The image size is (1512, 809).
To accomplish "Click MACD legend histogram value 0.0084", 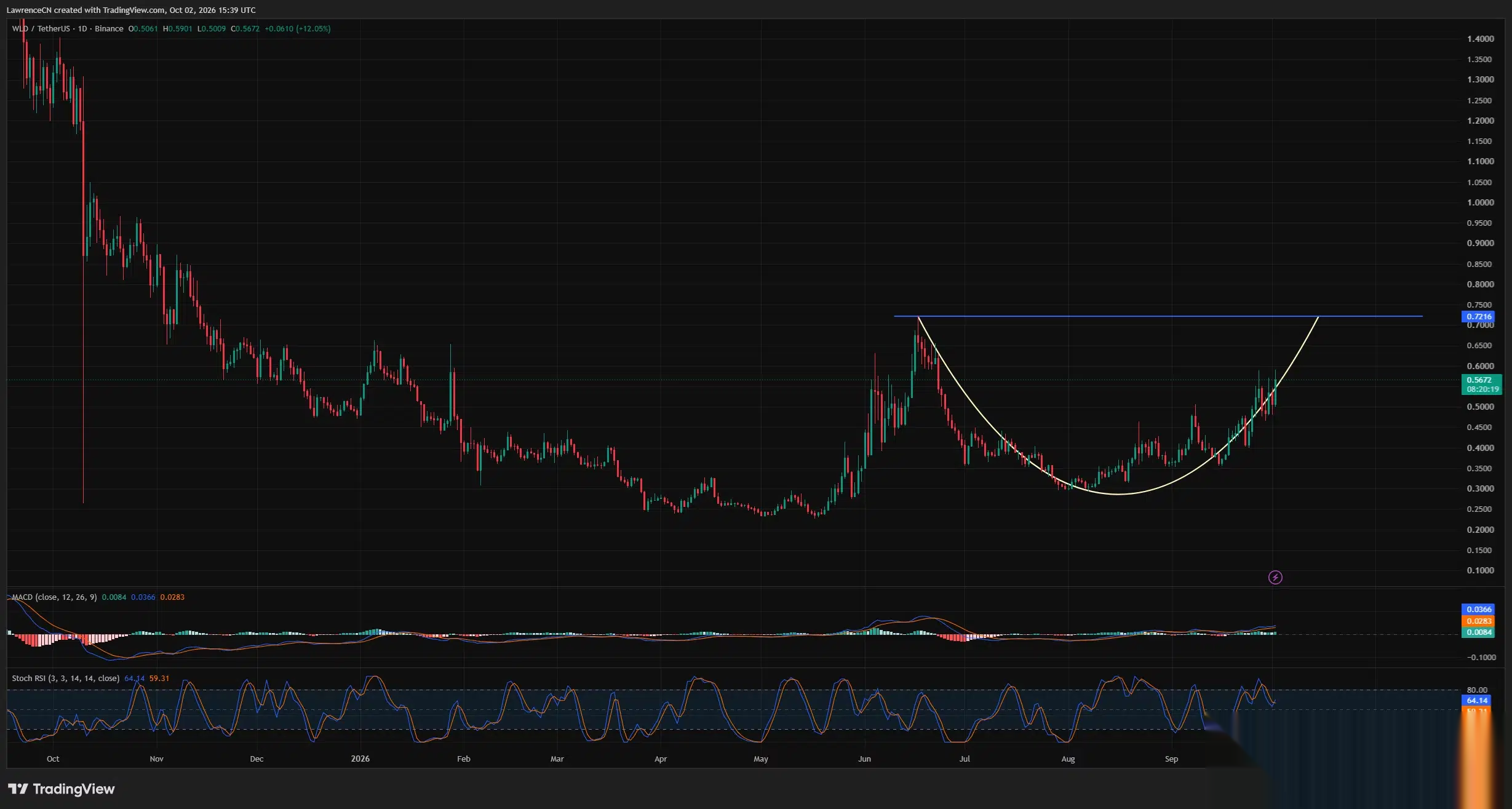I will click(x=114, y=597).
